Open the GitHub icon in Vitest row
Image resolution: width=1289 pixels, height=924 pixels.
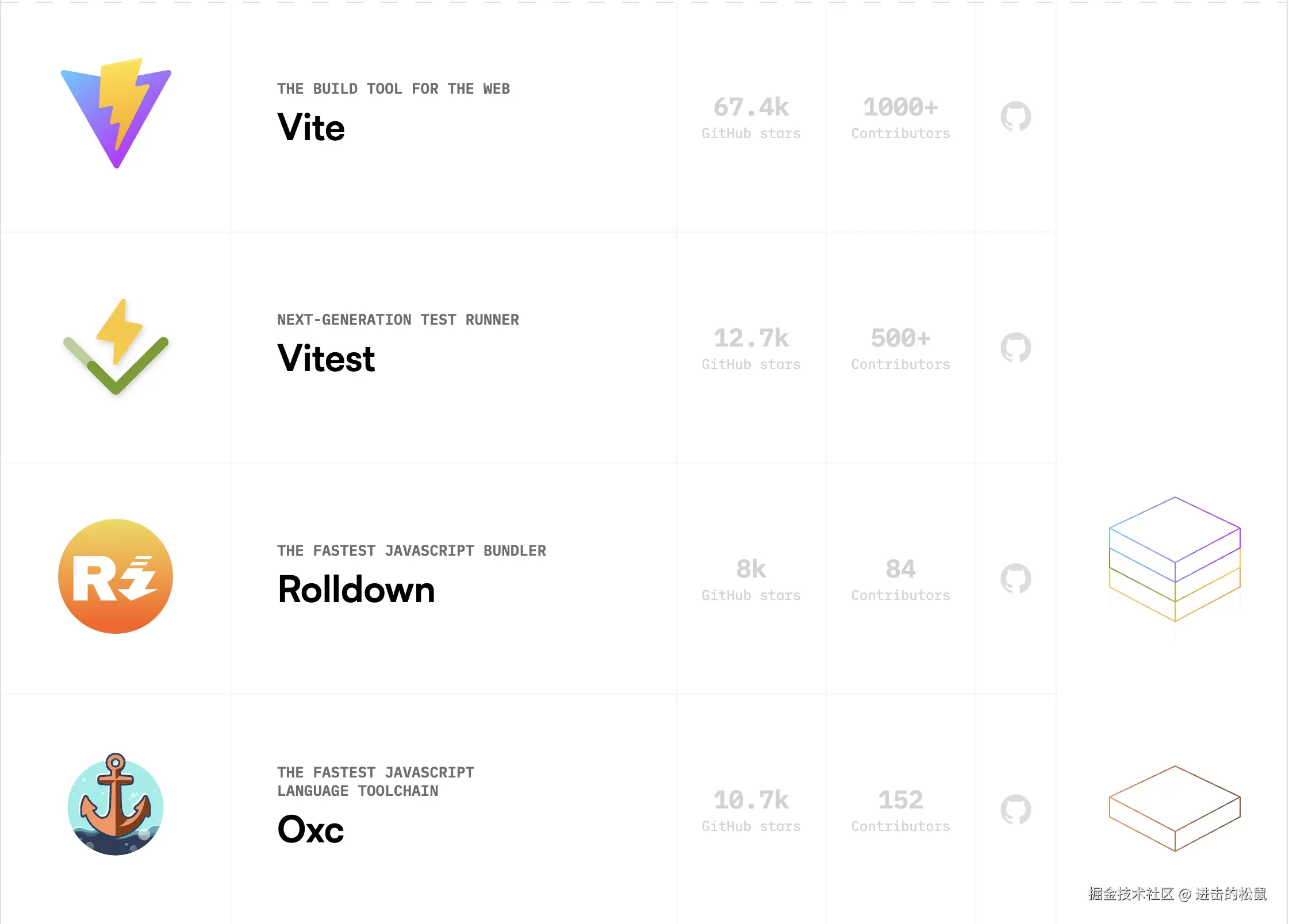click(1016, 348)
